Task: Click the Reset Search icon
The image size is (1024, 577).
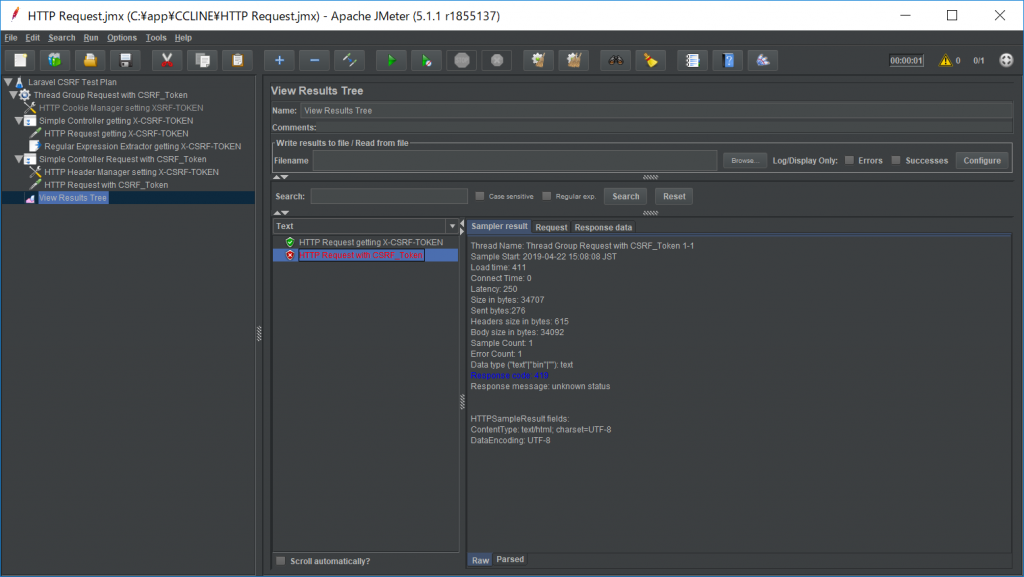Action: (x=651, y=61)
